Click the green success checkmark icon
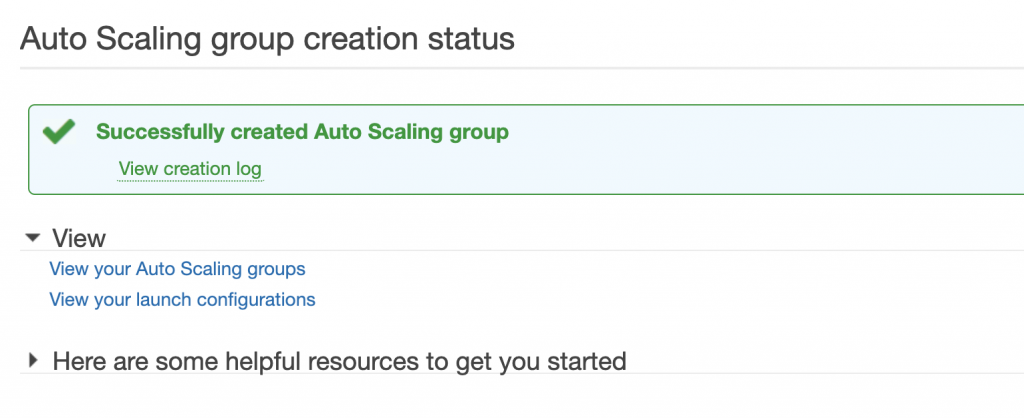 [x=59, y=132]
